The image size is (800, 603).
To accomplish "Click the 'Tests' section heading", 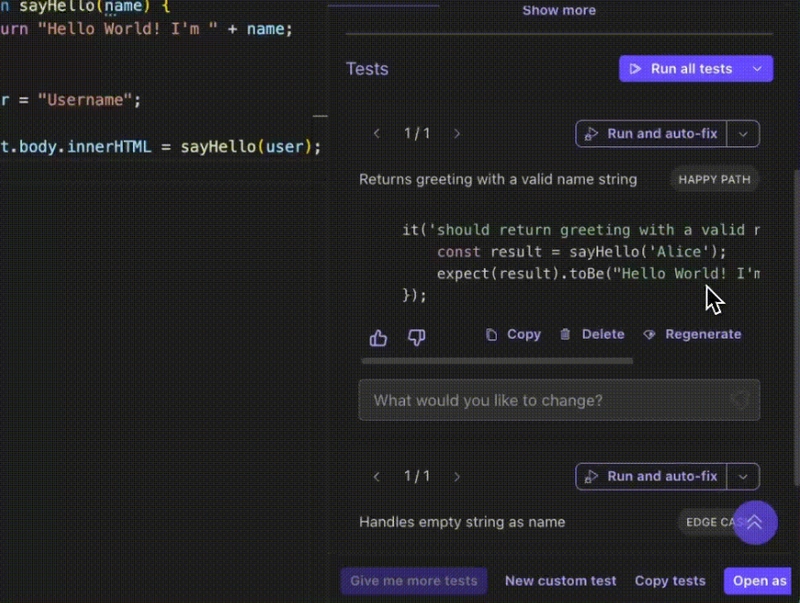I will (x=367, y=69).
